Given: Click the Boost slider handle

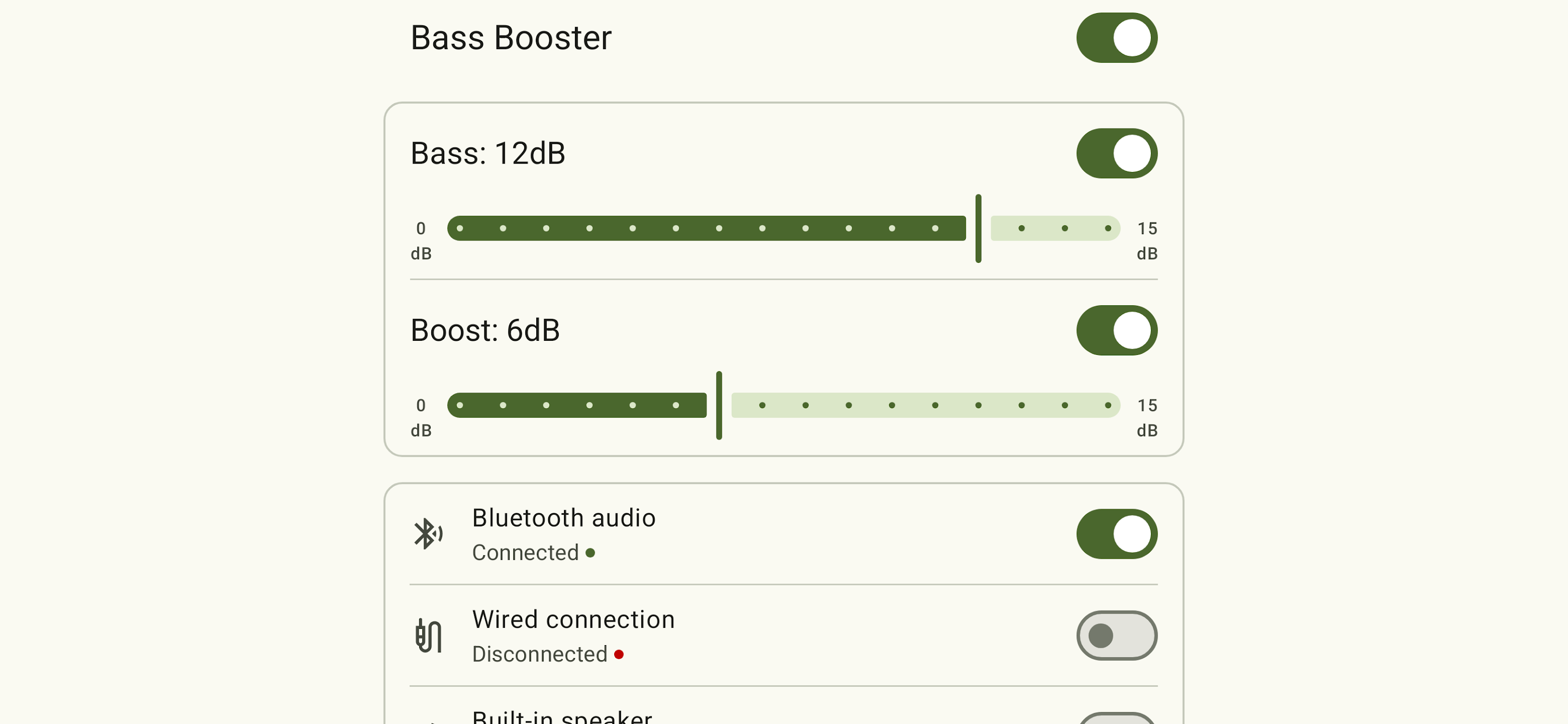Looking at the screenshot, I should point(719,406).
